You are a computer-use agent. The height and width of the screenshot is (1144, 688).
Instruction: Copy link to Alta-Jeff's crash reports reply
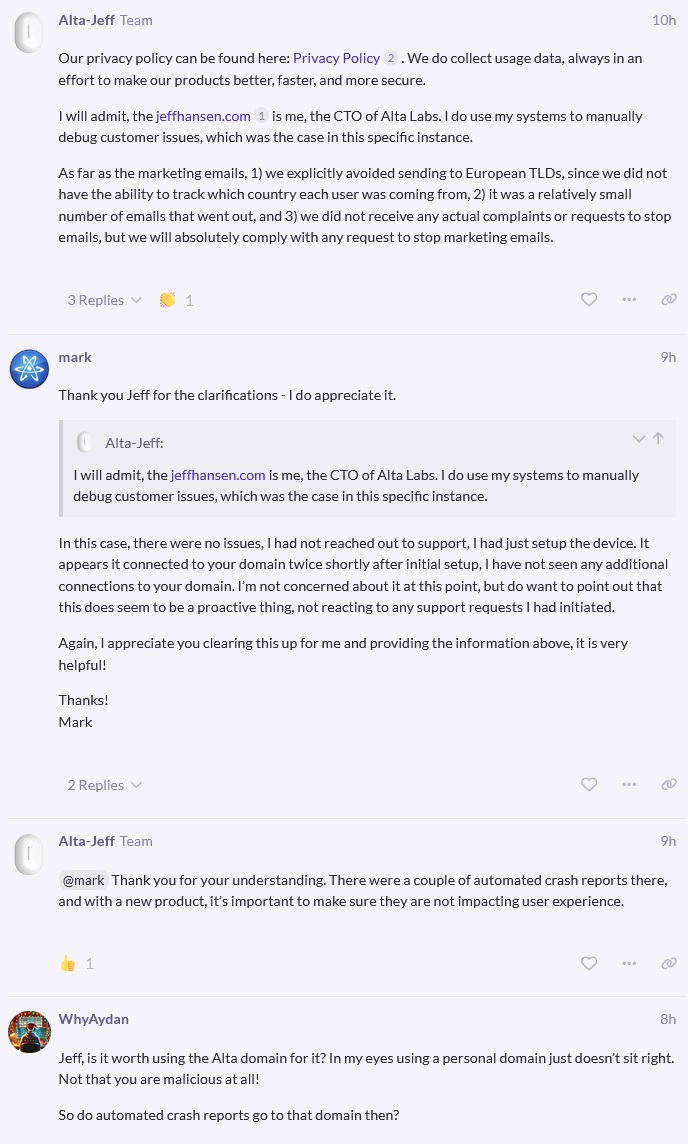669,963
